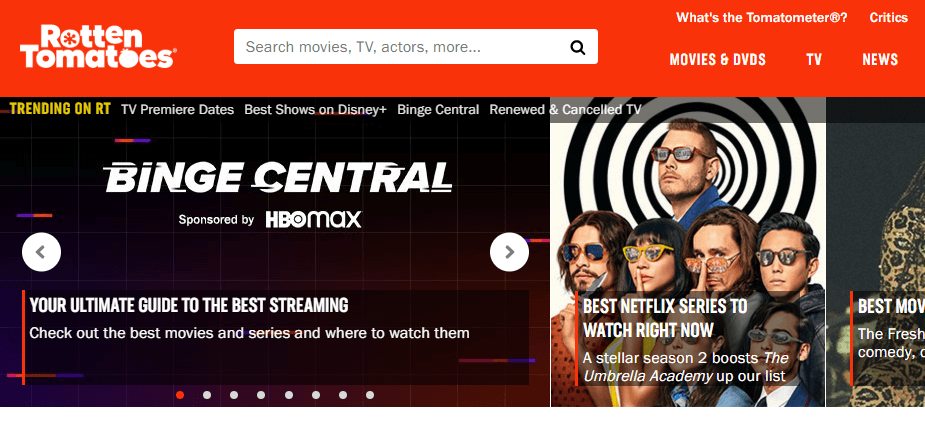
Task: Select the first carousel dot indicator
Action: 180,395
